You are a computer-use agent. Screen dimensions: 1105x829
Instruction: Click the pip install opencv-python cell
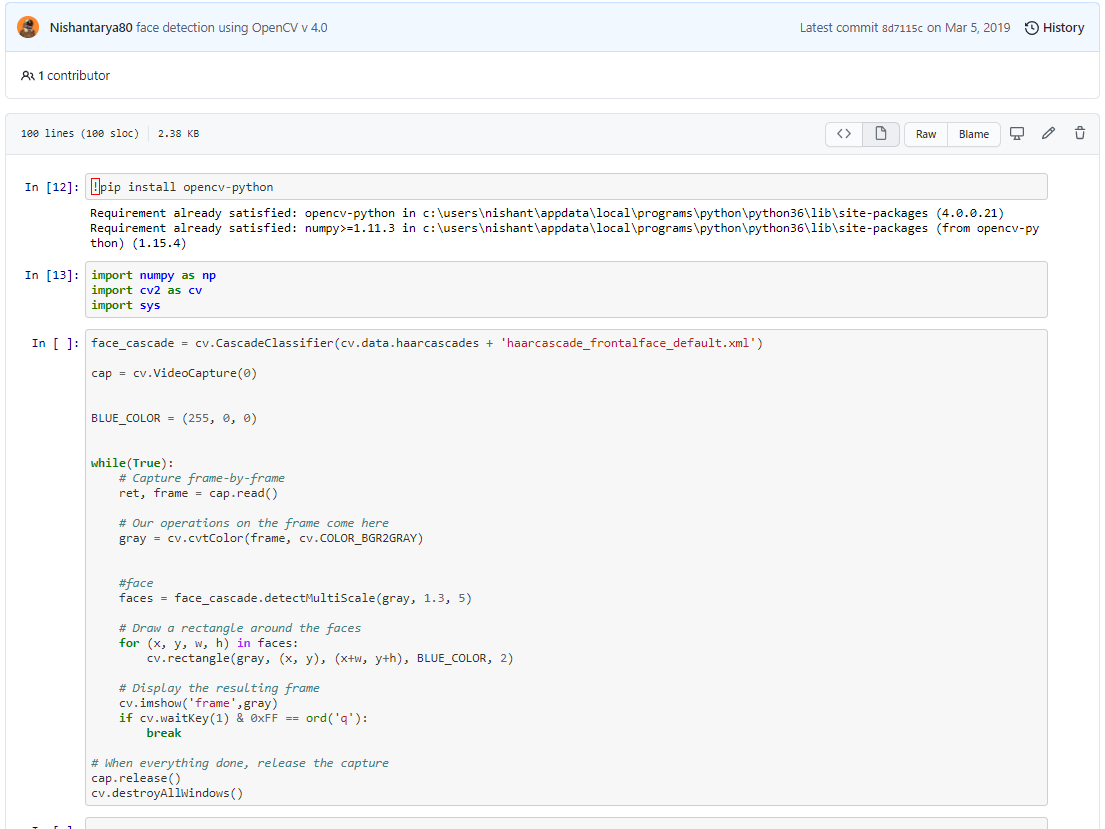click(566, 187)
